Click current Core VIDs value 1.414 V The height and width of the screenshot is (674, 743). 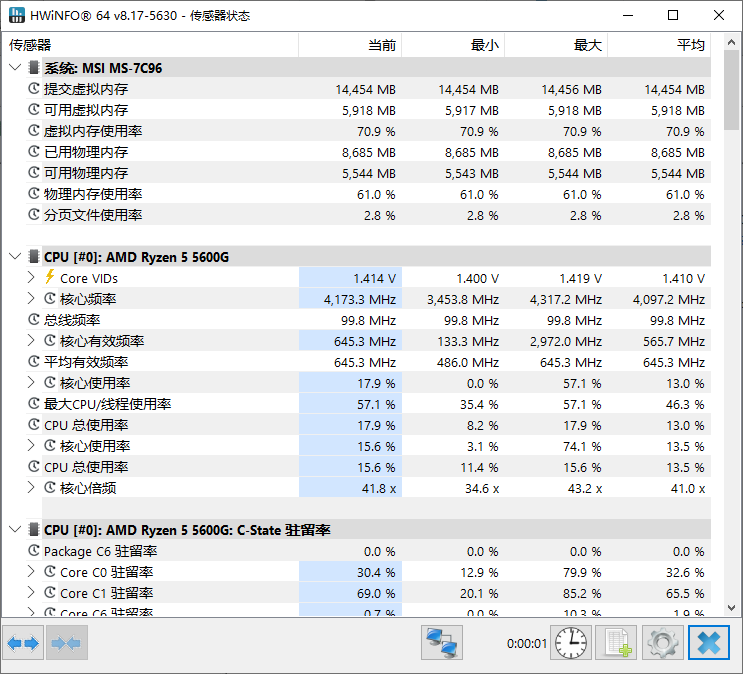coord(374,278)
